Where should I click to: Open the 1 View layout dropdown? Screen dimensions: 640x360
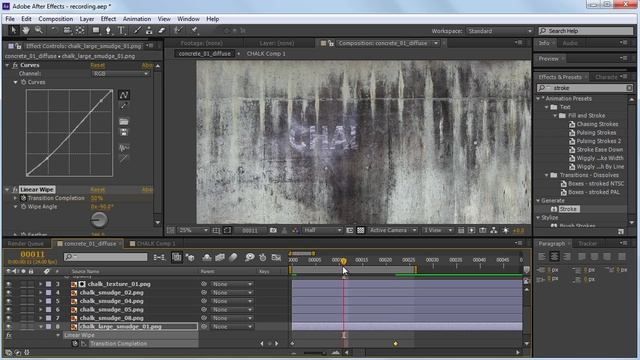pos(438,231)
